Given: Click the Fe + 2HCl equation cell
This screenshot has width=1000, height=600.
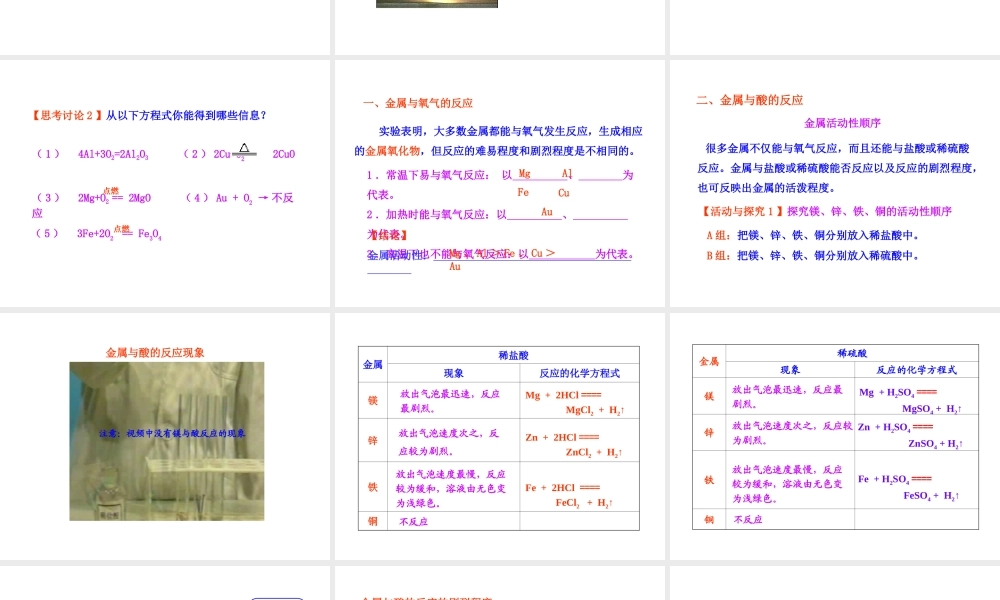Looking at the screenshot, I should [579, 487].
